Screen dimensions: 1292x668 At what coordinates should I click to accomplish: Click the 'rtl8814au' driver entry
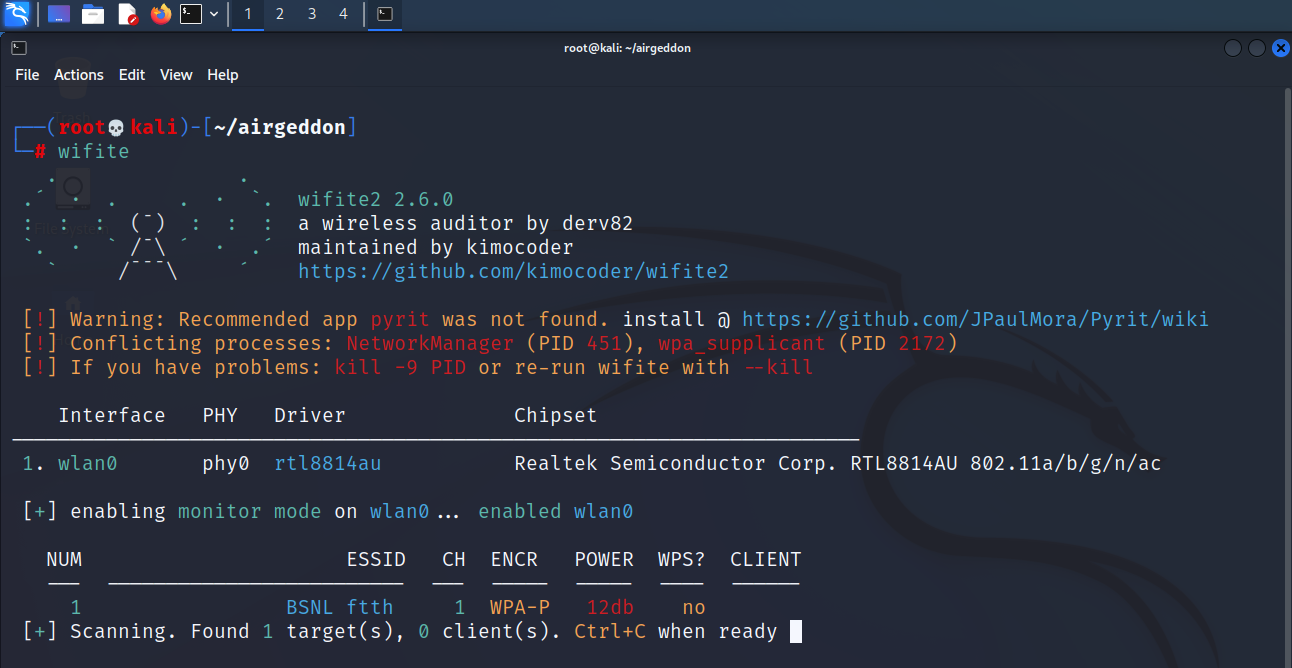(328, 463)
